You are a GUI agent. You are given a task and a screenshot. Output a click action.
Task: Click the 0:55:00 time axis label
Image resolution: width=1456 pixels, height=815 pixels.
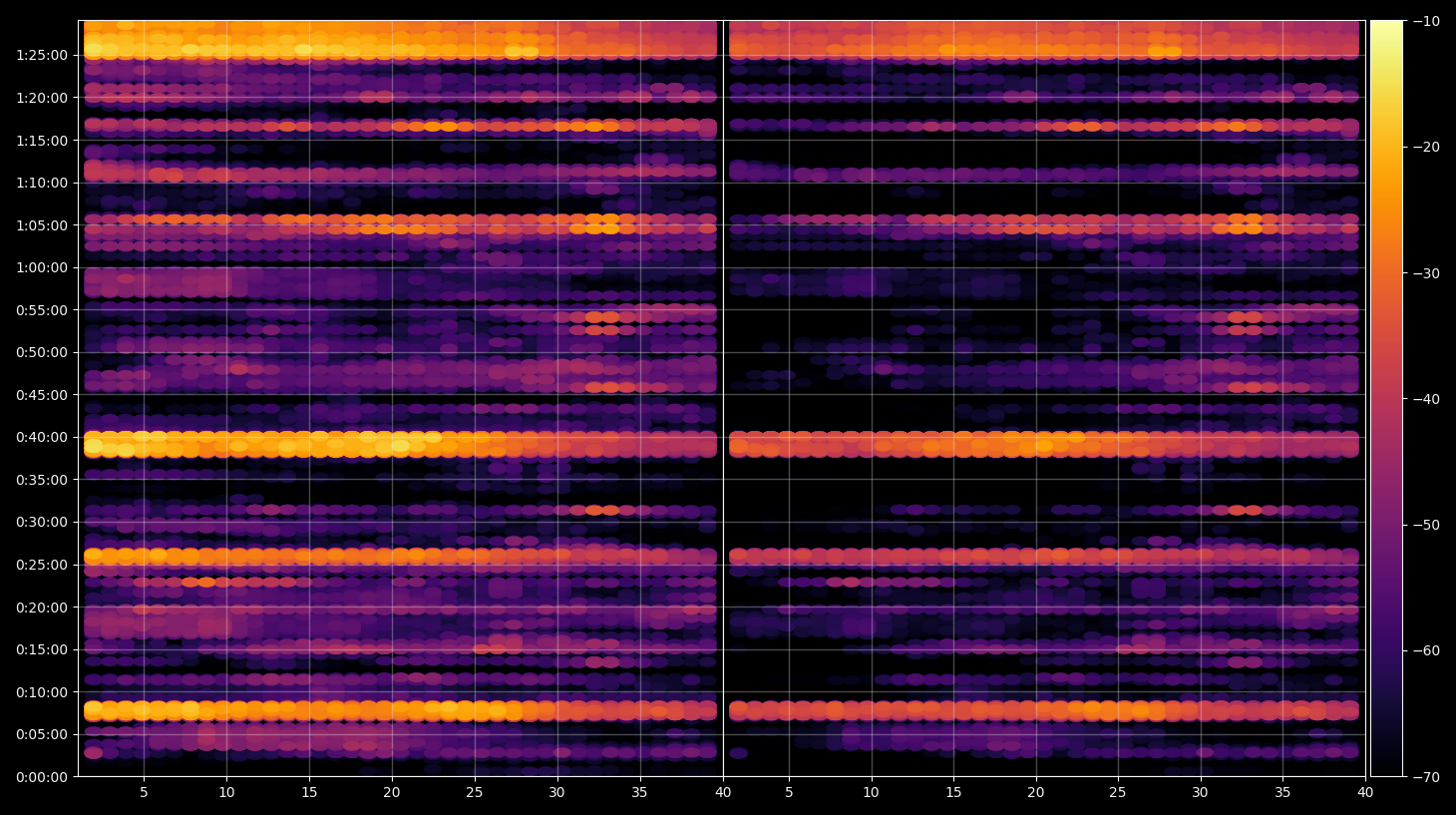tap(42, 310)
